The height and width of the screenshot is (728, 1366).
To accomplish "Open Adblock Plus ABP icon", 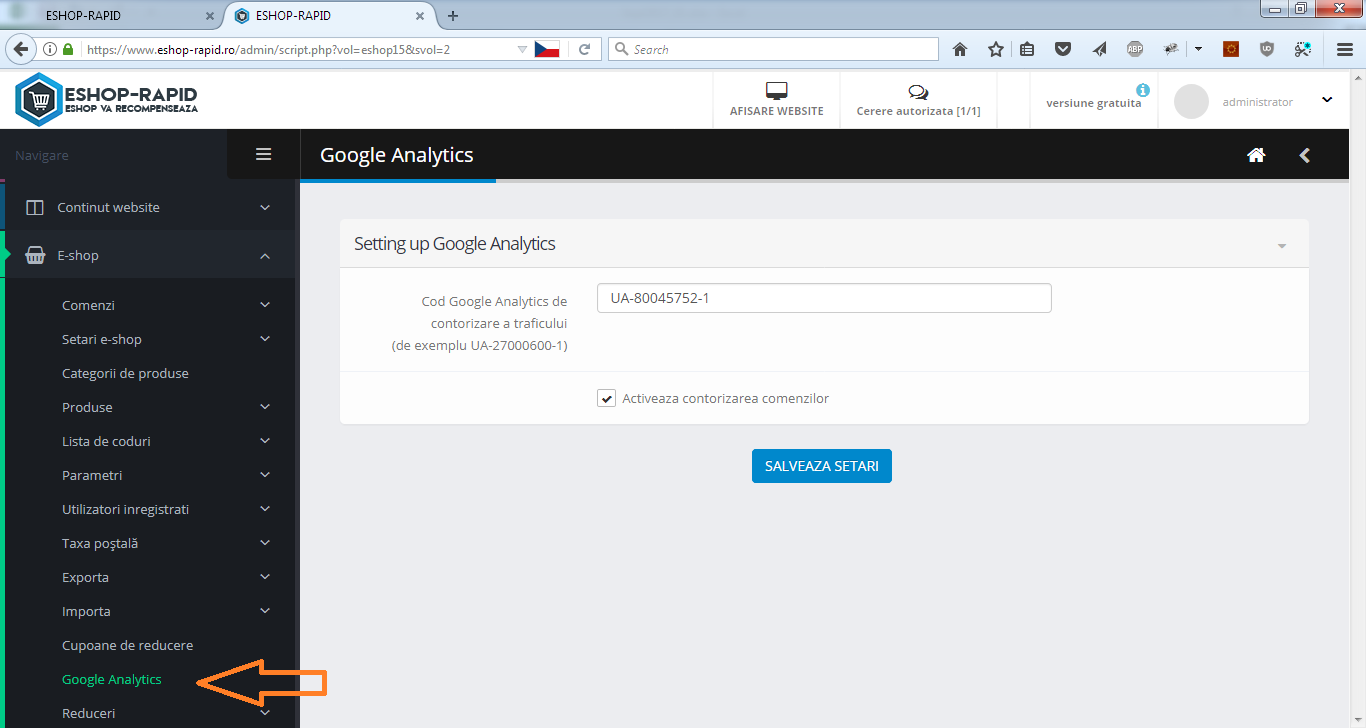I will [x=1135, y=49].
